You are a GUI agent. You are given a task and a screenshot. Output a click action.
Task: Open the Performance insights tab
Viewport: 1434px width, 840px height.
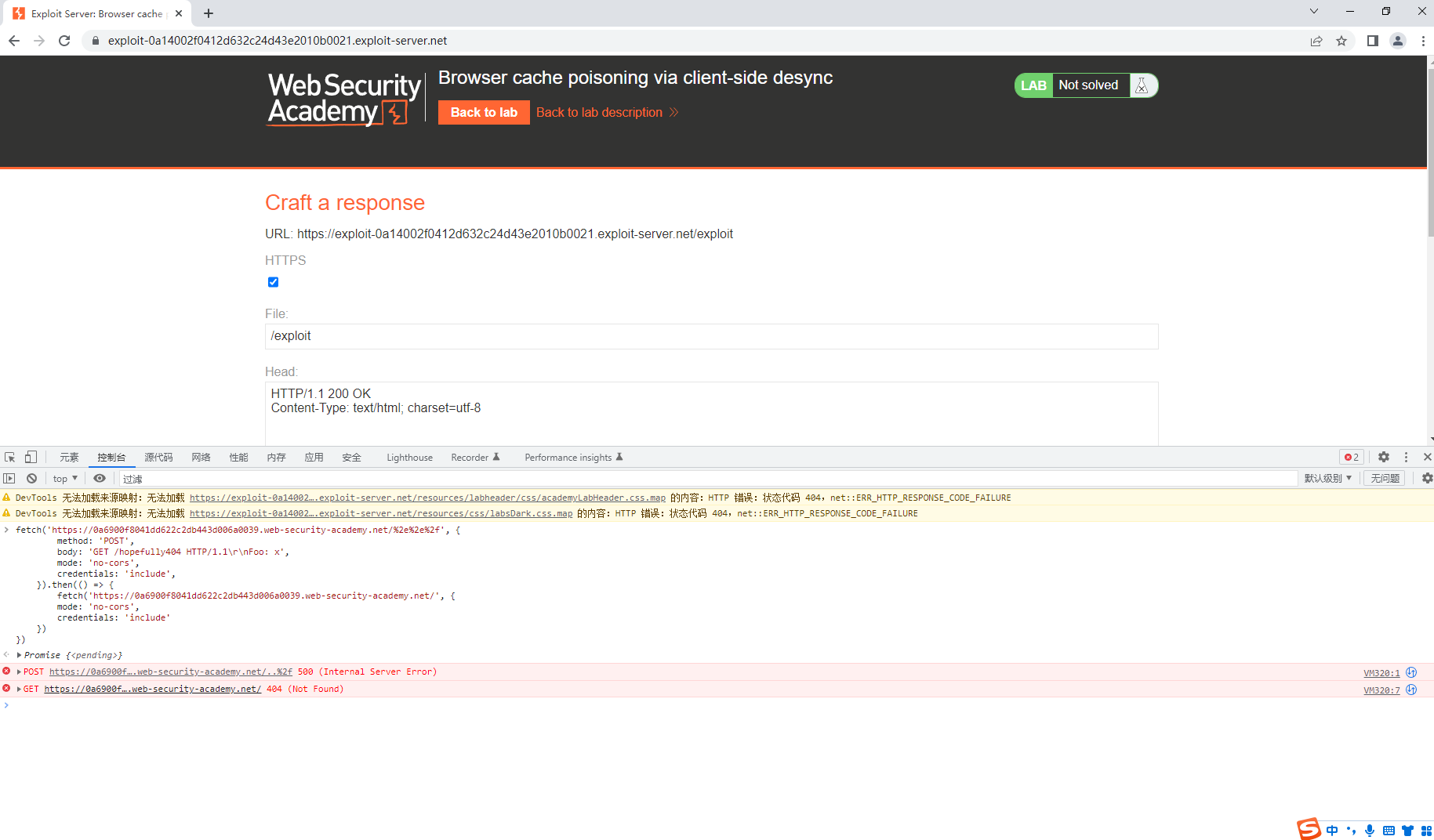574,458
